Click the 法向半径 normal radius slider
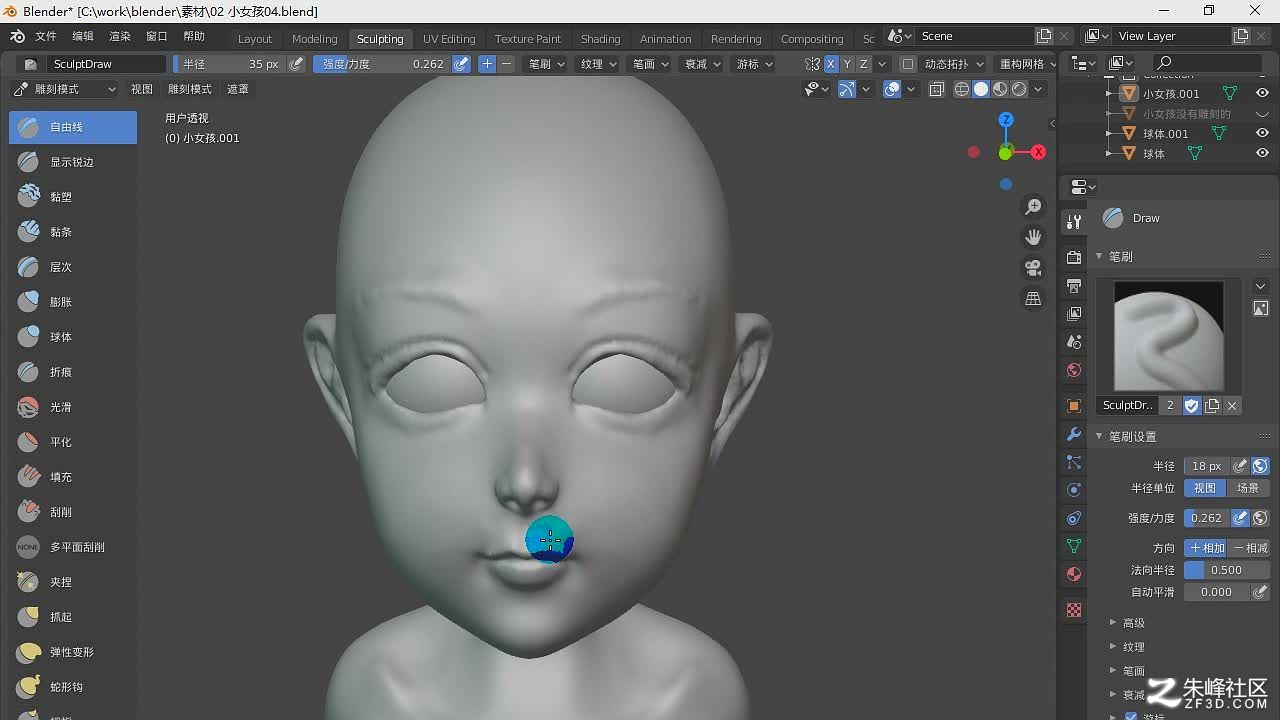 1227,570
